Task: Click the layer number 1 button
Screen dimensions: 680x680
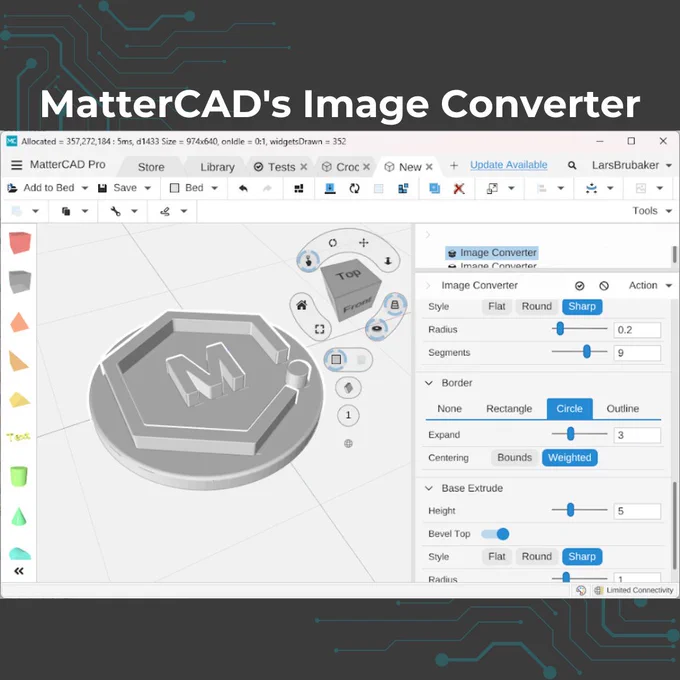Action: point(348,415)
